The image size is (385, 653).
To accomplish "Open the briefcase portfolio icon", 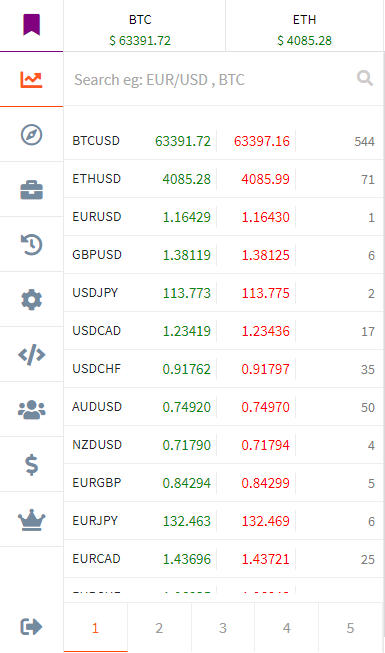I will click(32, 190).
